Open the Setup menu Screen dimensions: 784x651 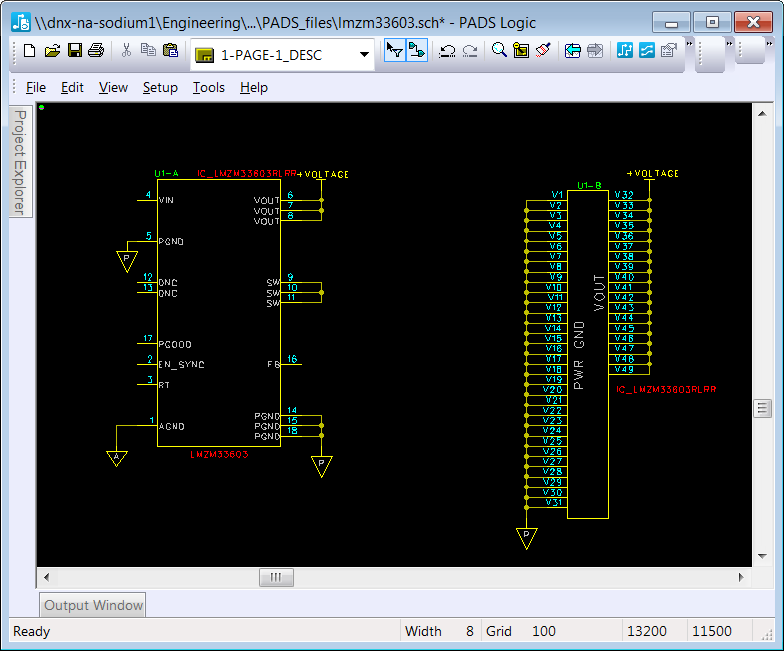160,88
